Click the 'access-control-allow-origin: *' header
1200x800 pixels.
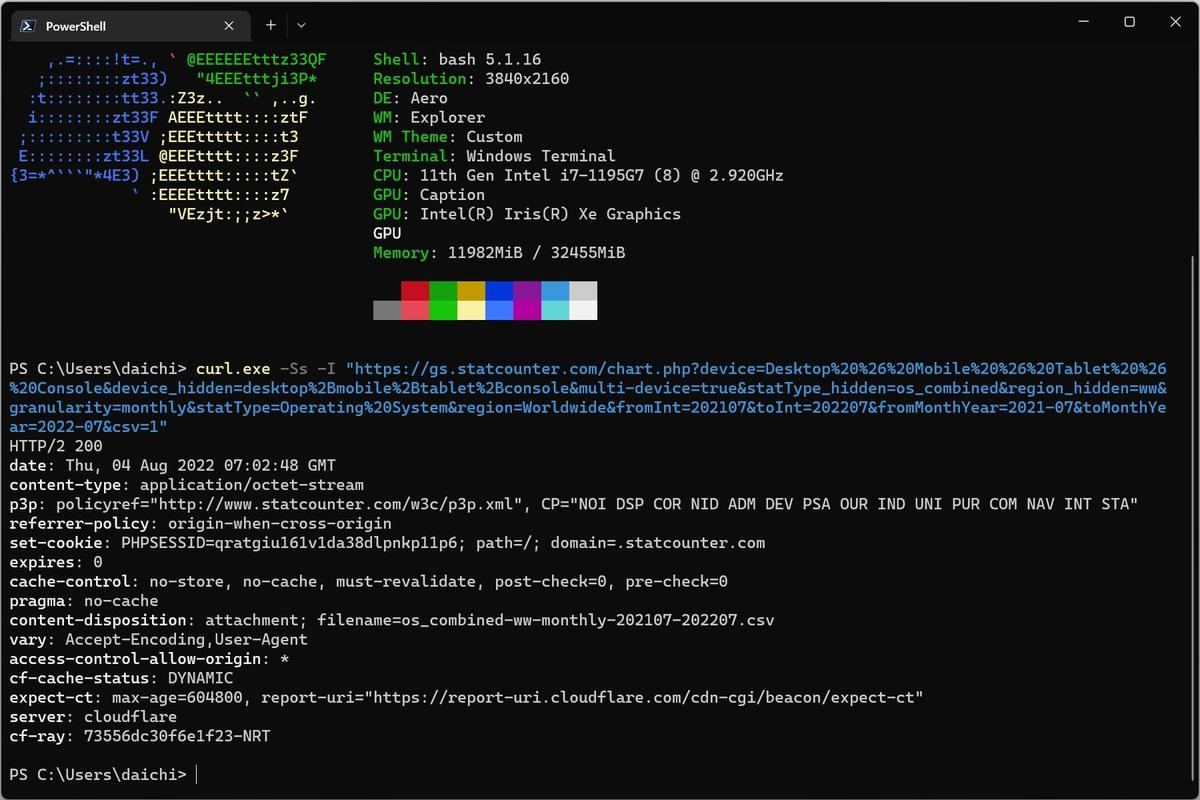point(149,658)
